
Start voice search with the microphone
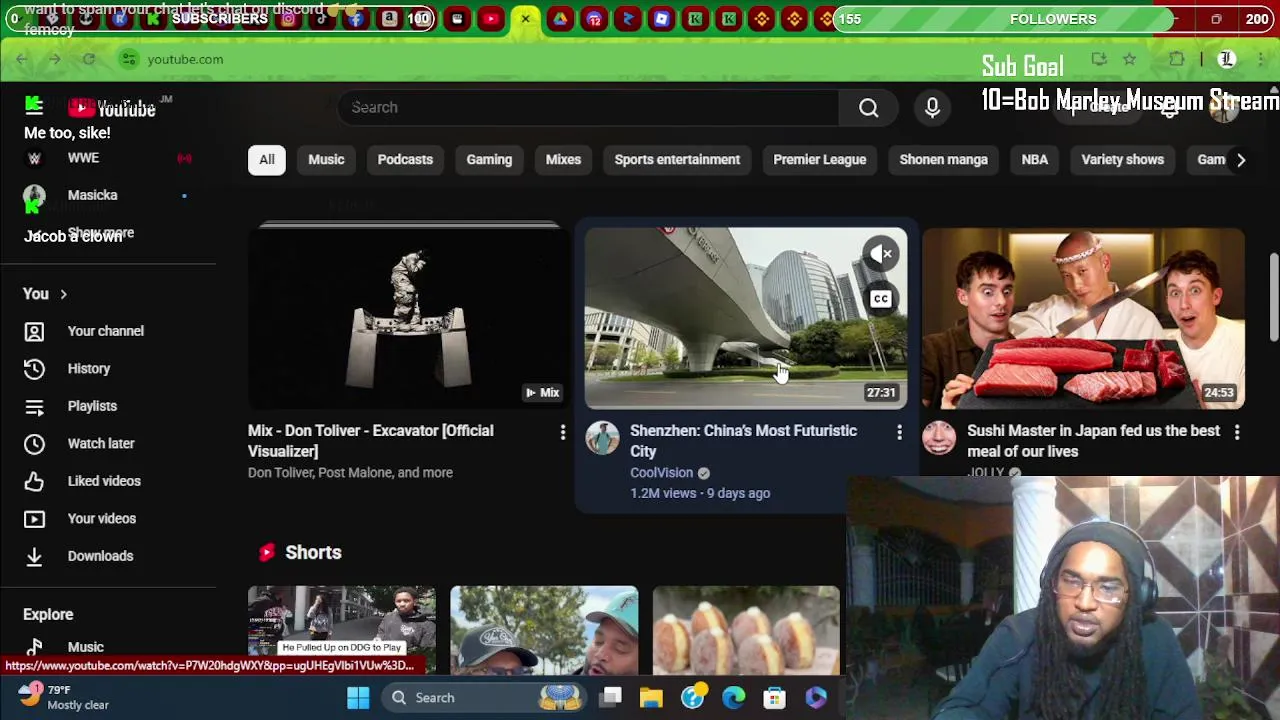click(x=932, y=107)
